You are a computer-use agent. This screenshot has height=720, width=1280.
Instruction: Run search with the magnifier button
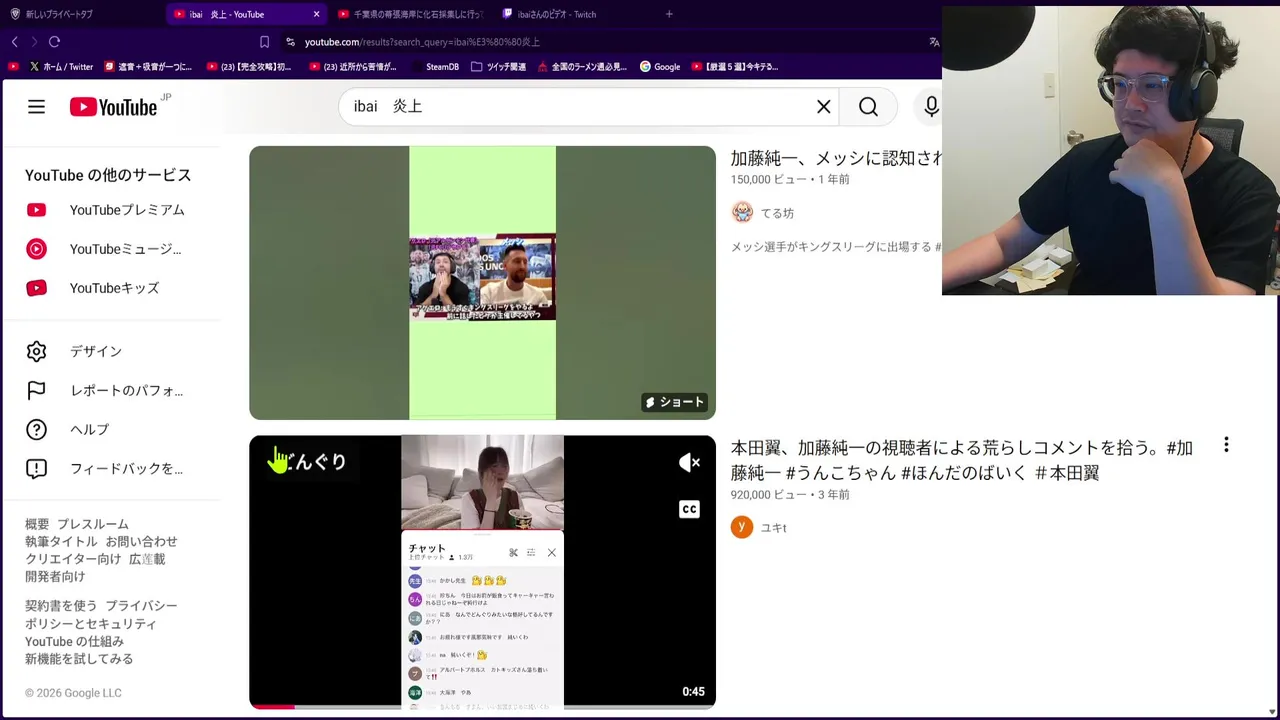[x=868, y=107]
